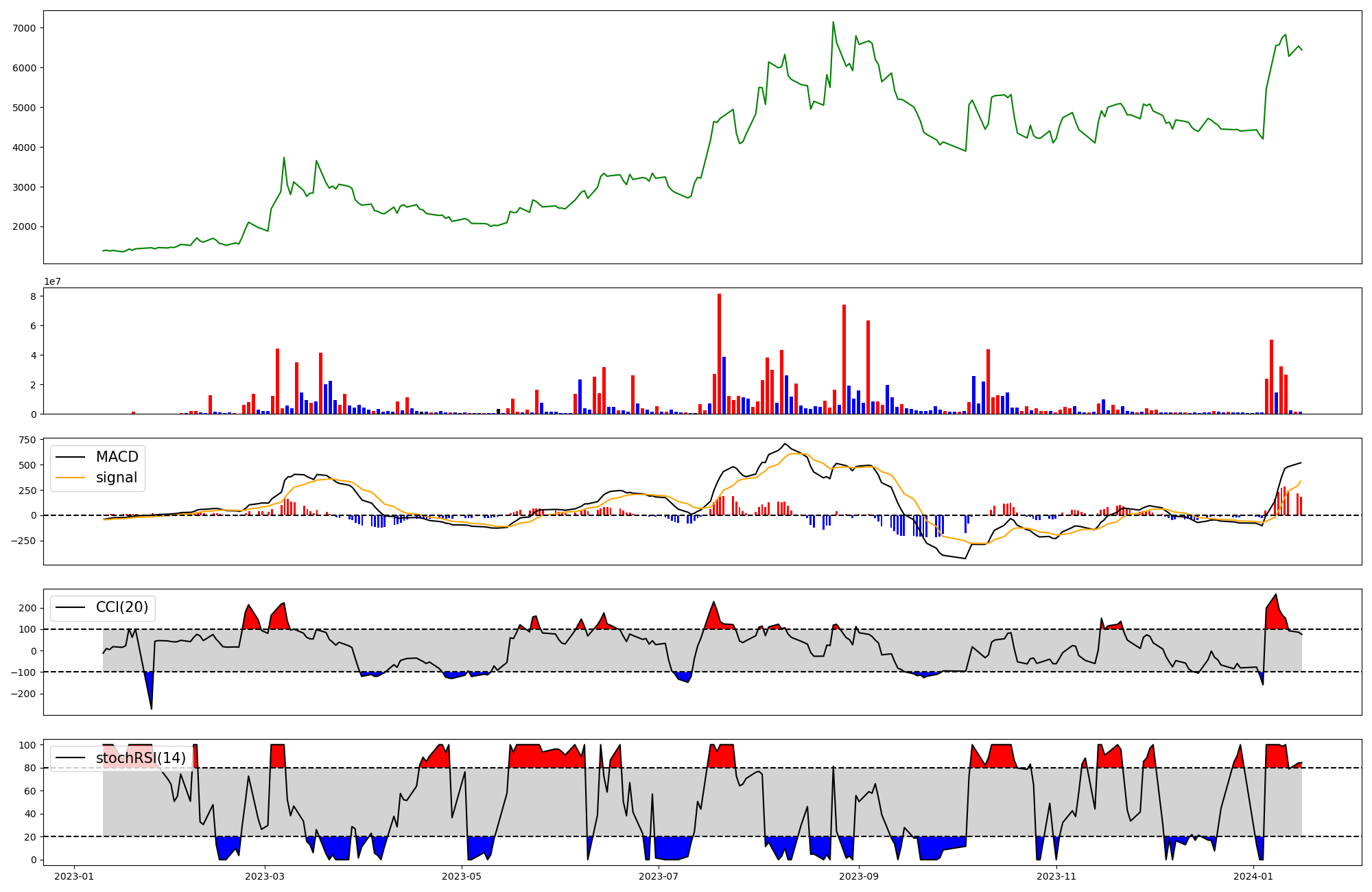Select the stochRSI(14) legend entry
The height and width of the screenshot is (892, 1372).
[141, 758]
